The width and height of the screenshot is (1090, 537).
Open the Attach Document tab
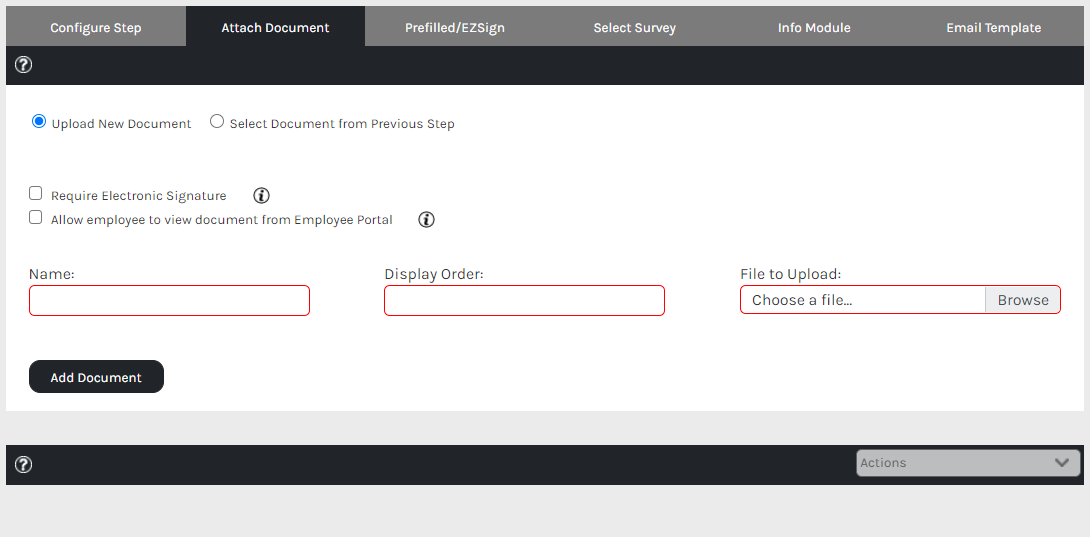pyautogui.click(x=275, y=27)
